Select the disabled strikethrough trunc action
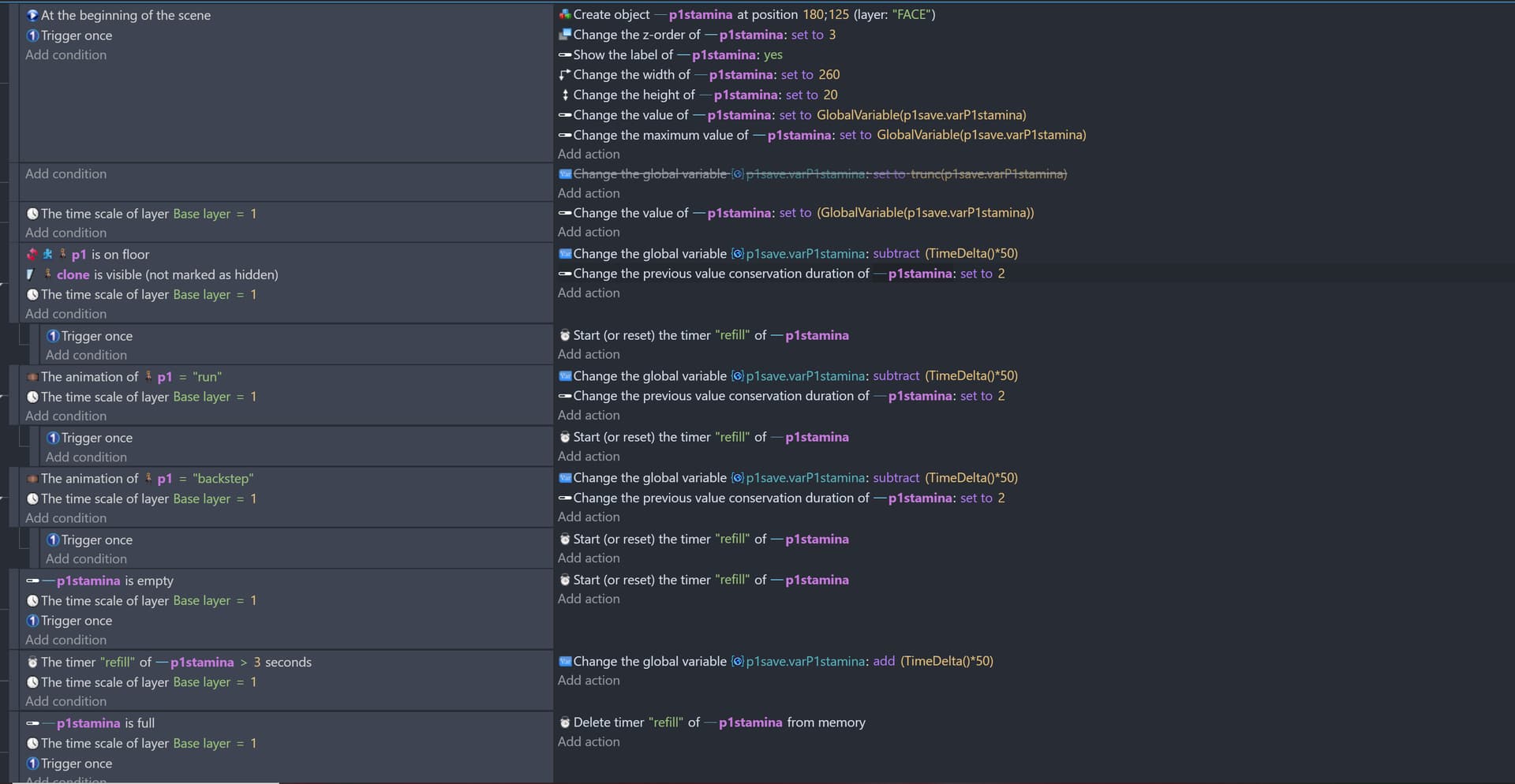The image size is (1515, 784). coord(813,174)
